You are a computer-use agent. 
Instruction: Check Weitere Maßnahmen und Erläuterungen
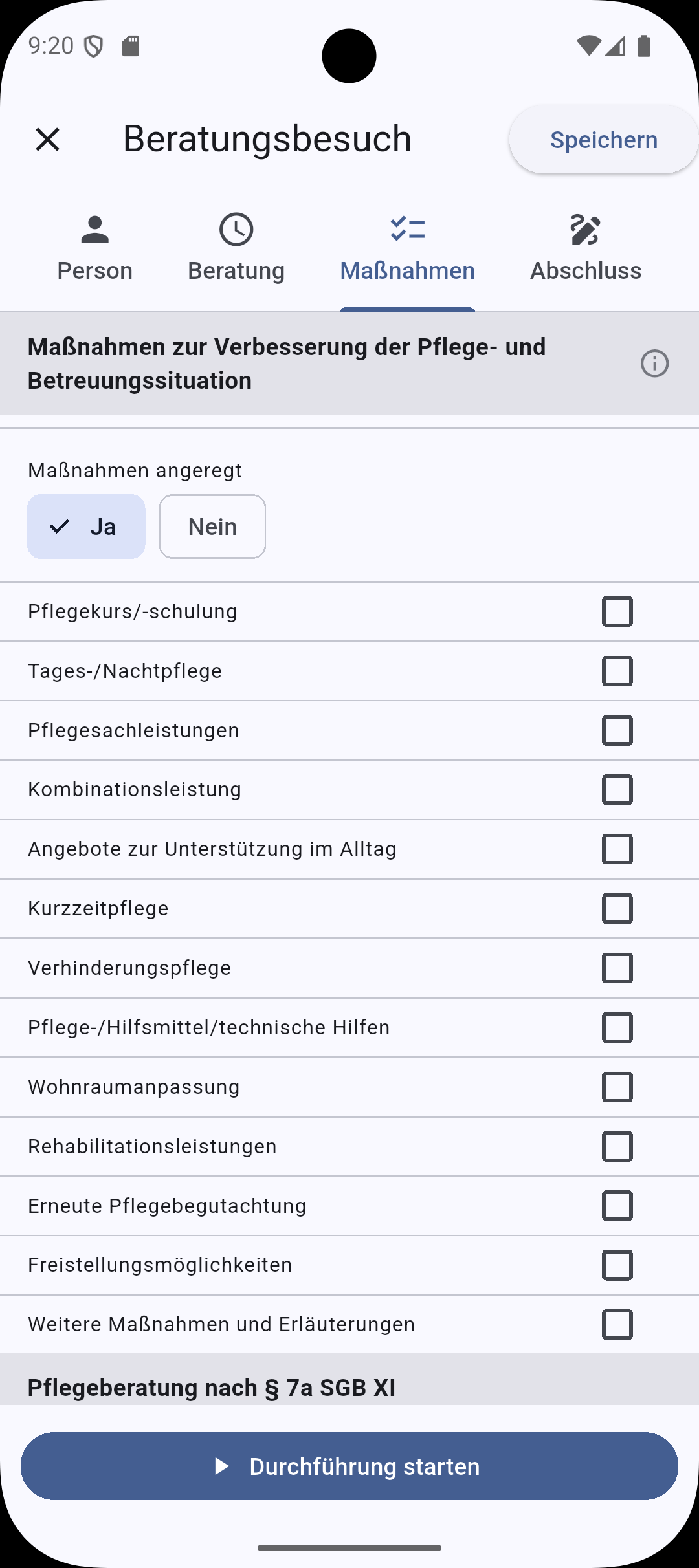pos(617,1323)
